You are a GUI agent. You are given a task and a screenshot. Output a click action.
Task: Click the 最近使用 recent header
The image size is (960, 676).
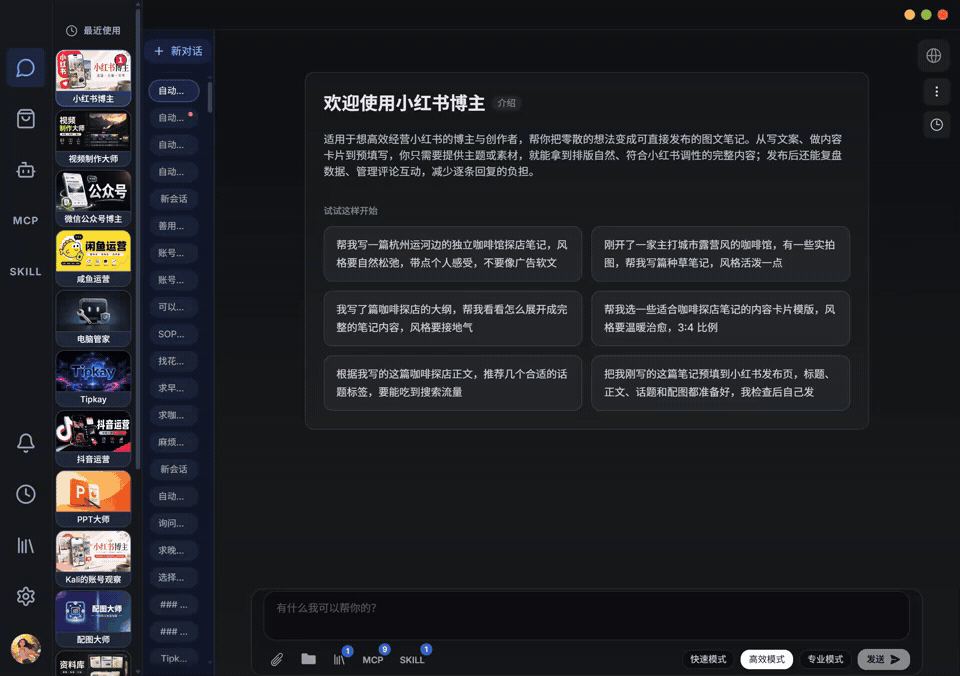[94, 31]
